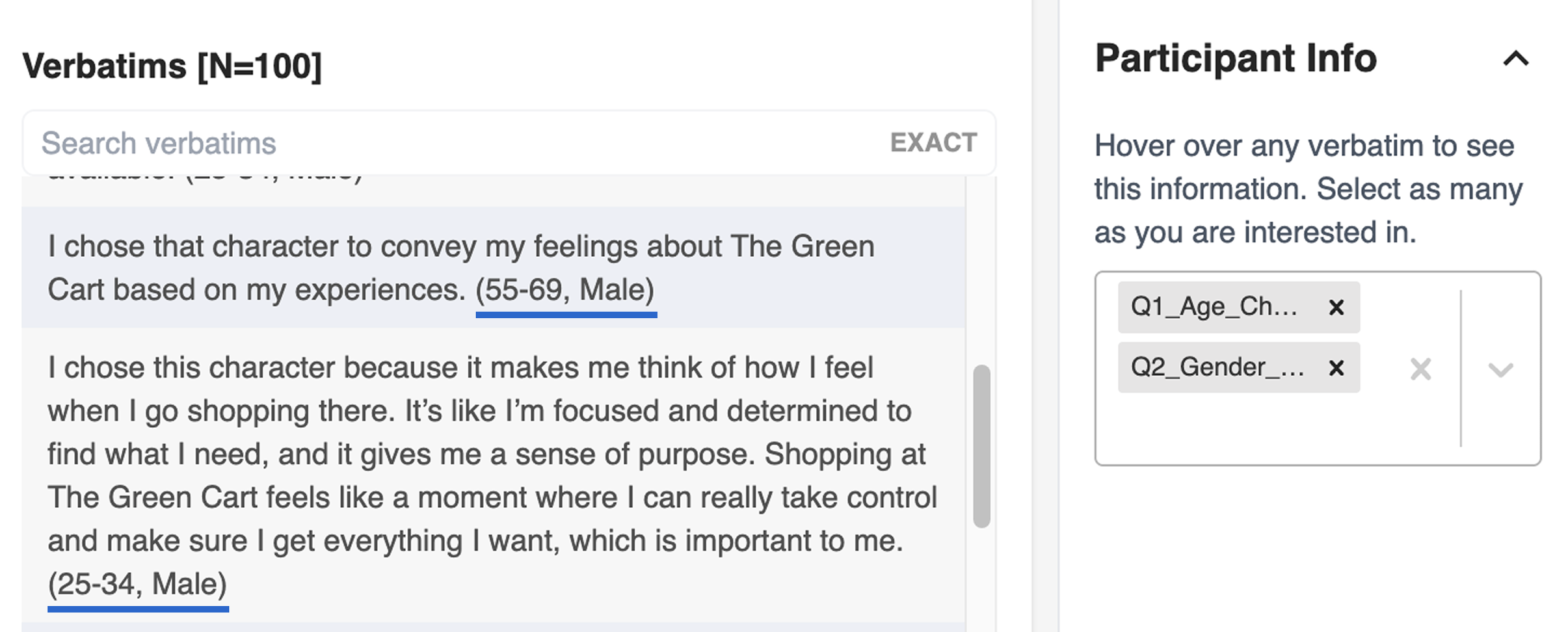The width and height of the screenshot is (1568, 632).
Task: Click the underlined (55-69, Male) tag
Action: [565, 290]
